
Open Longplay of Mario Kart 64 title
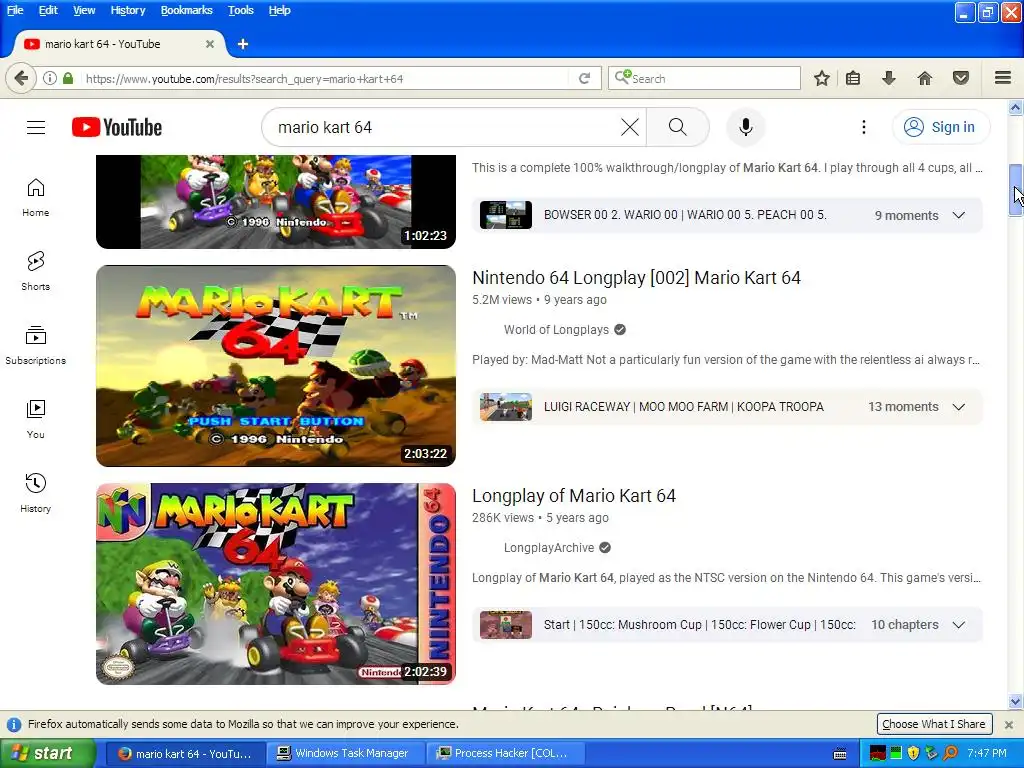(x=573, y=496)
